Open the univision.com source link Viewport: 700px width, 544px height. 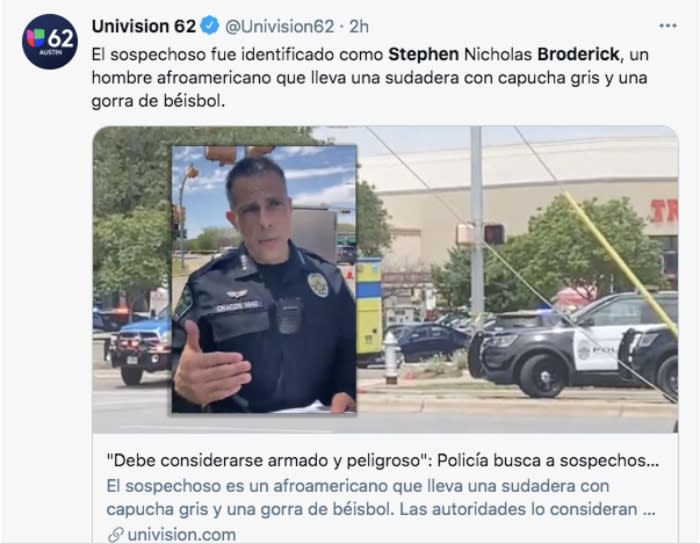click(181, 535)
